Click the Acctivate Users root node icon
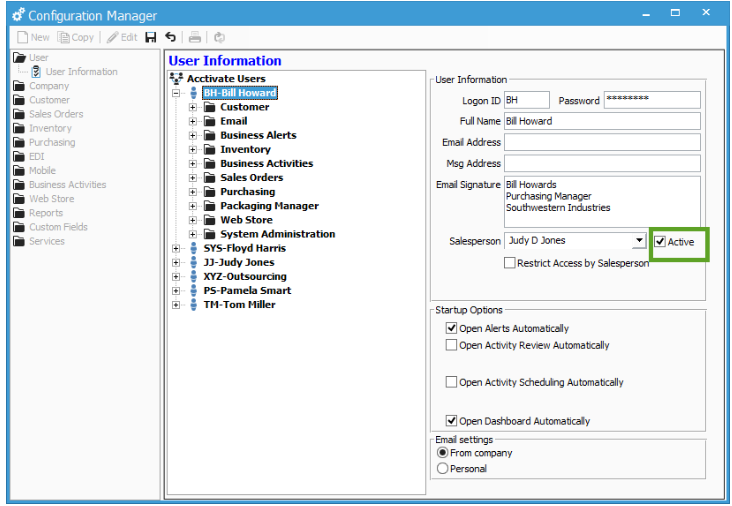This screenshot has width=732, height=506. tap(176, 78)
